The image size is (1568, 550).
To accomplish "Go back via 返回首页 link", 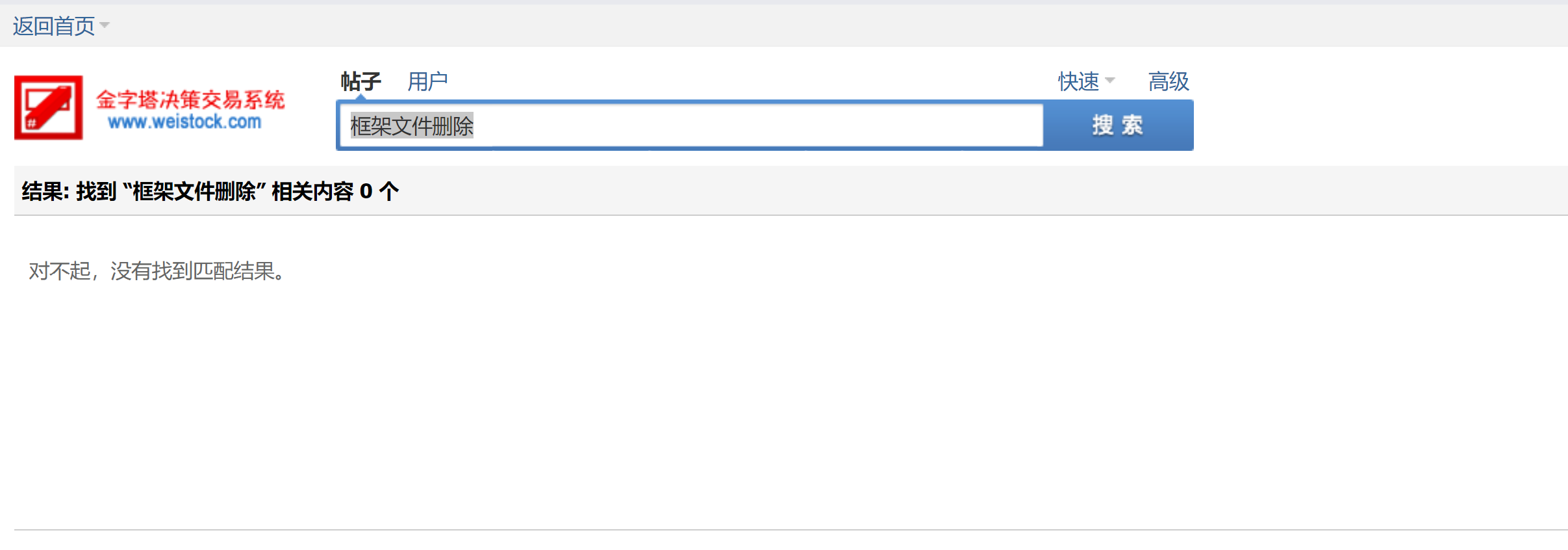I will point(54,26).
